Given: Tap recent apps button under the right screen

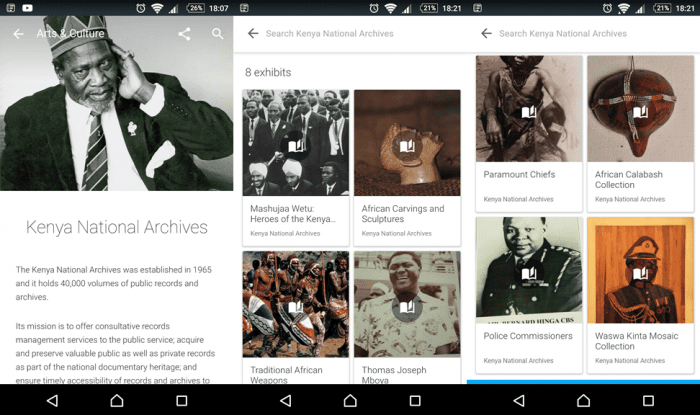Looking at the screenshot, I should point(648,401).
